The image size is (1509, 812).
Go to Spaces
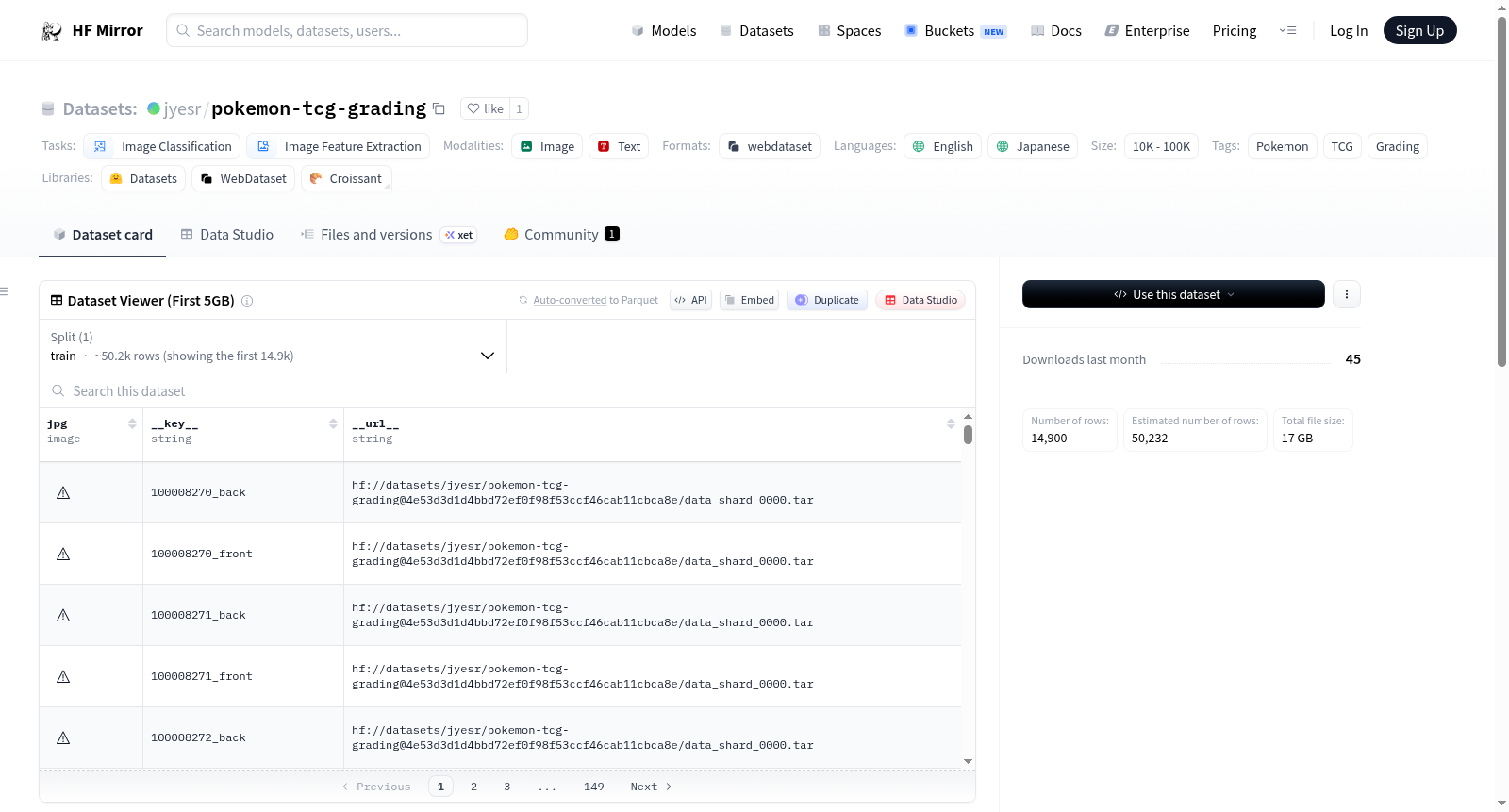pyautogui.click(x=849, y=31)
